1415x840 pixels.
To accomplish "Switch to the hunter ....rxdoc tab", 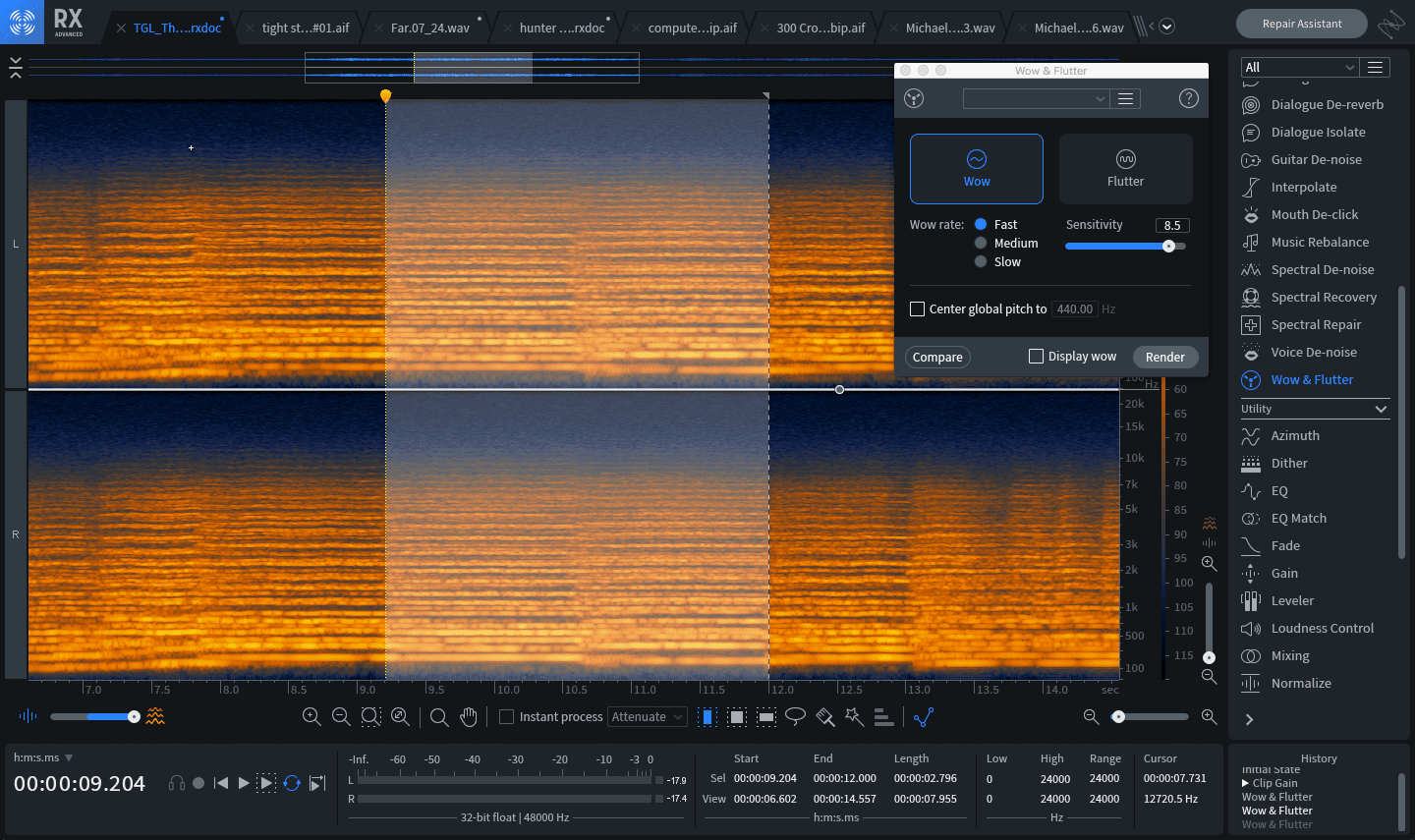I will point(562,28).
